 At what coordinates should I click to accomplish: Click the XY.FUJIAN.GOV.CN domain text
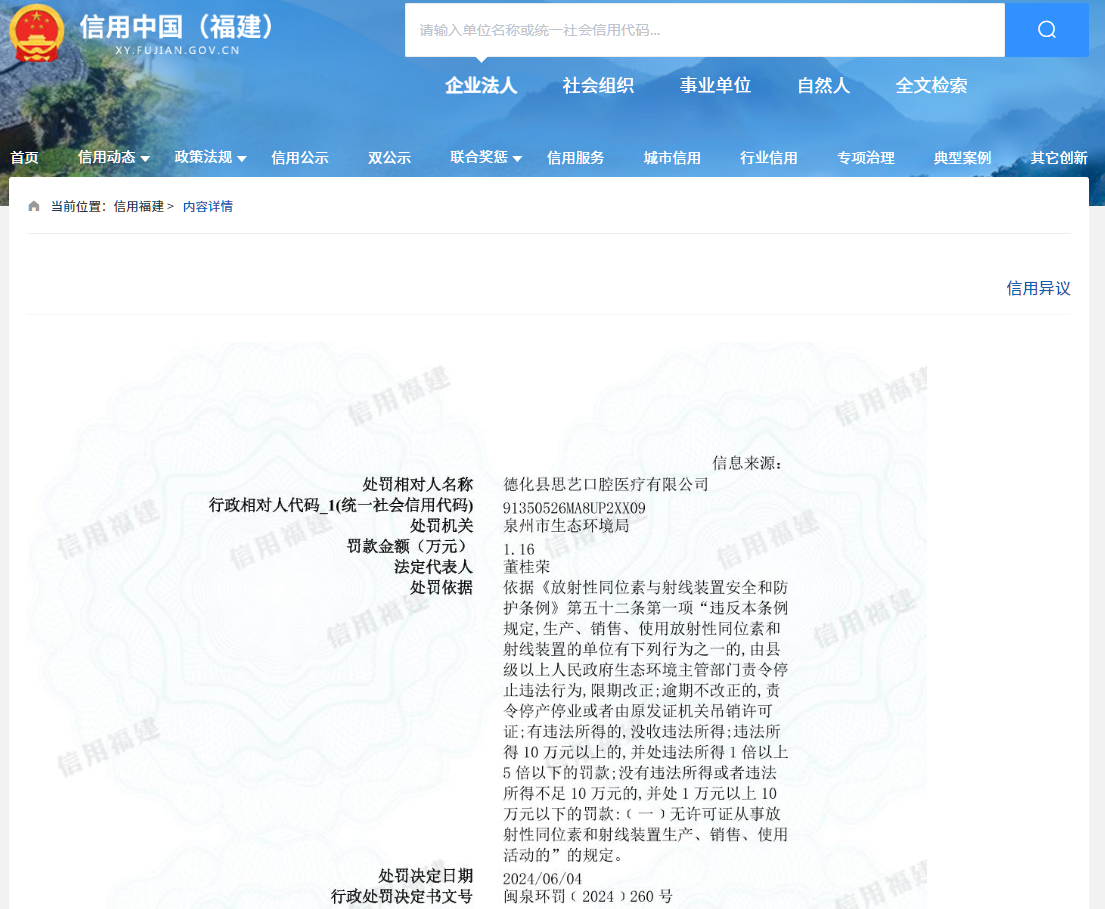(x=178, y=51)
